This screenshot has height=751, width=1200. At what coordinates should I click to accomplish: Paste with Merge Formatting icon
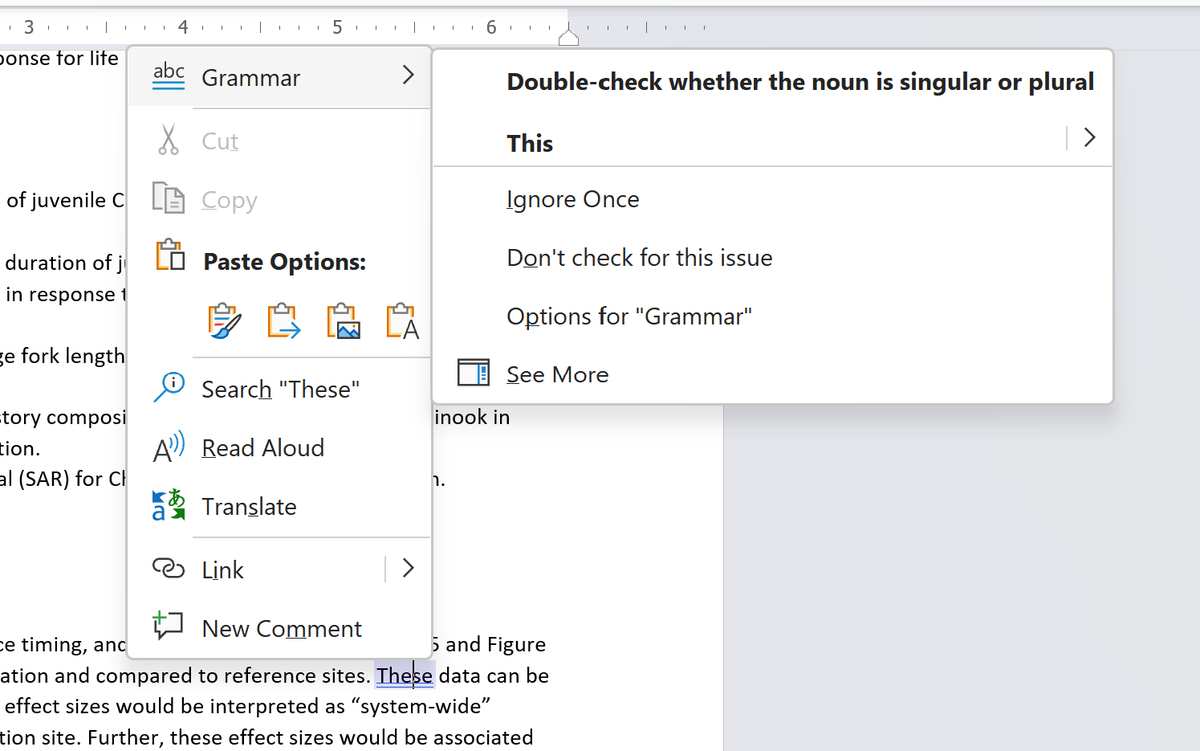[x=284, y=321]
